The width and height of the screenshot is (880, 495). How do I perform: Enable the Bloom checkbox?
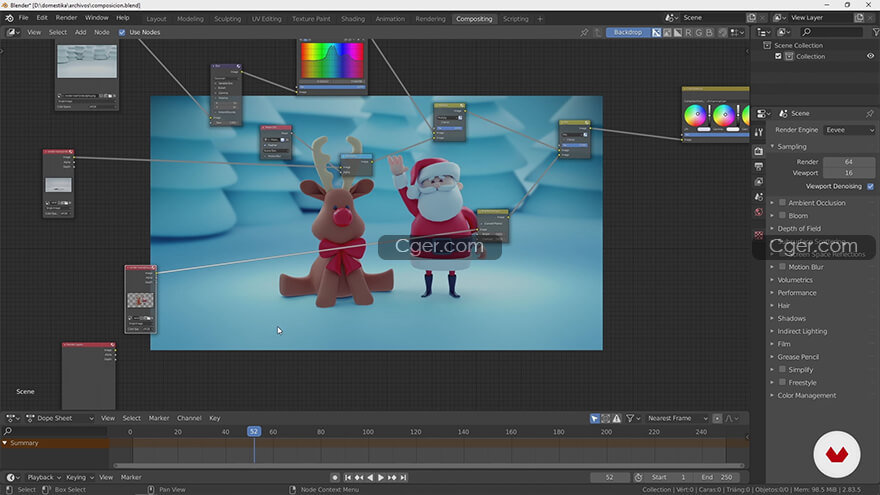point(782,216)
